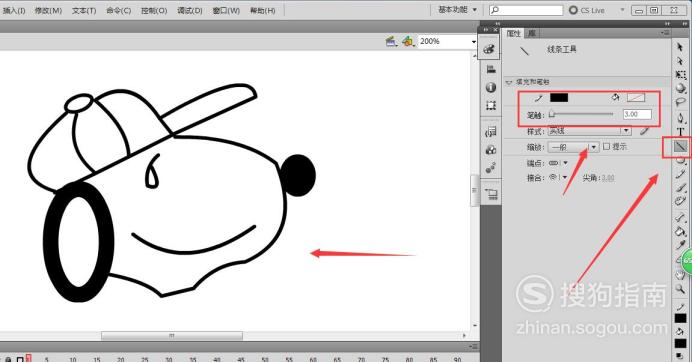This screenshot has width=692, height=362.
Task: Click the 笔触 stroke width slider handle
Action: [552, 114]
